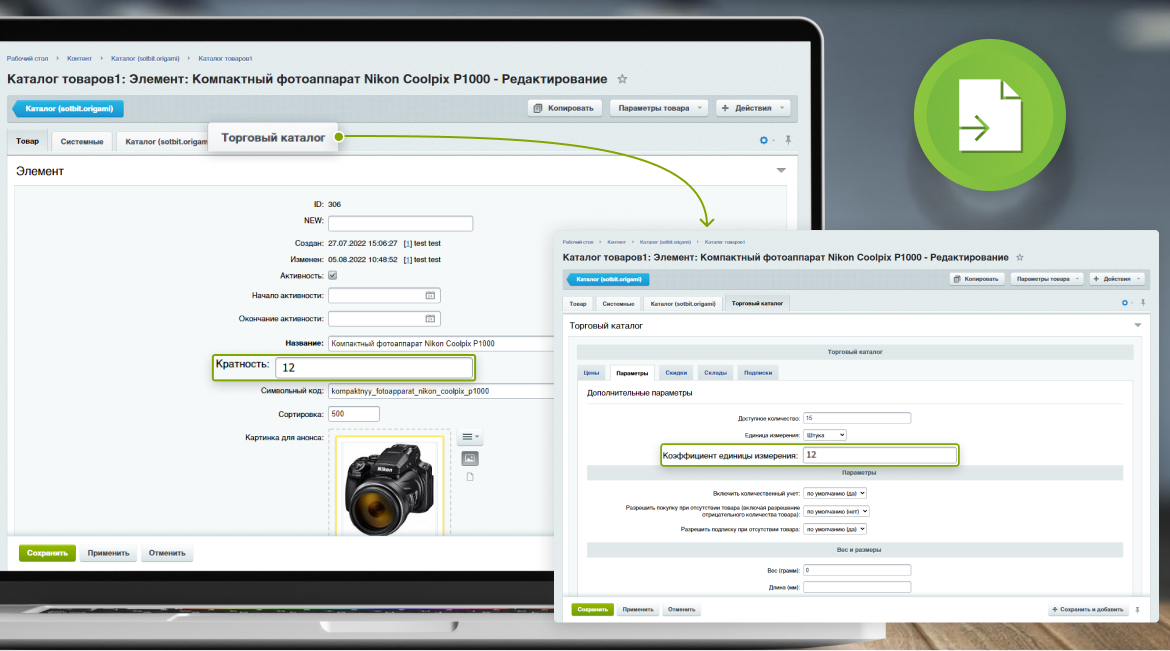Open the Единица измерения dropdown
This screenshot has height=651, width=1170.
825,435
